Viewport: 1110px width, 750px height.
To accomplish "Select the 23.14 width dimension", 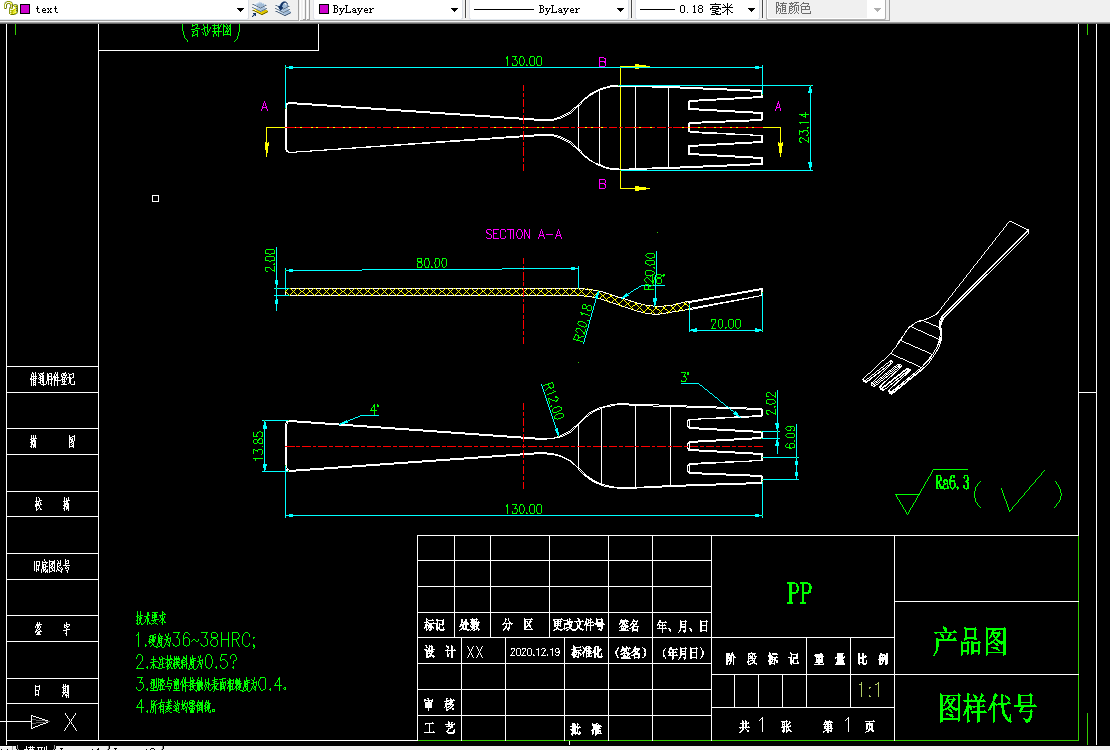I will click(805, 127).
